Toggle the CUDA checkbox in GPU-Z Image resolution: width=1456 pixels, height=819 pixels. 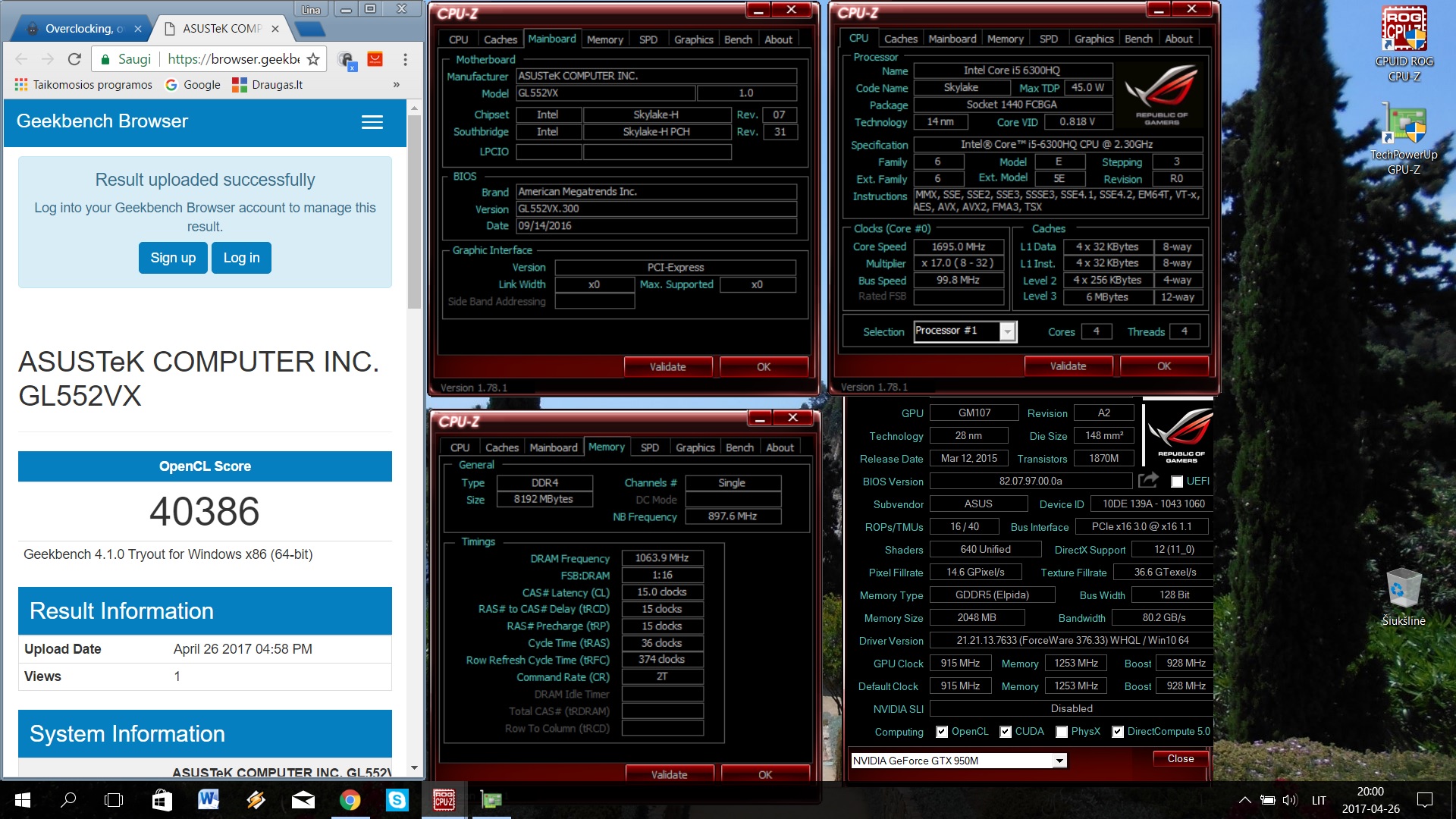(1006, 732)
